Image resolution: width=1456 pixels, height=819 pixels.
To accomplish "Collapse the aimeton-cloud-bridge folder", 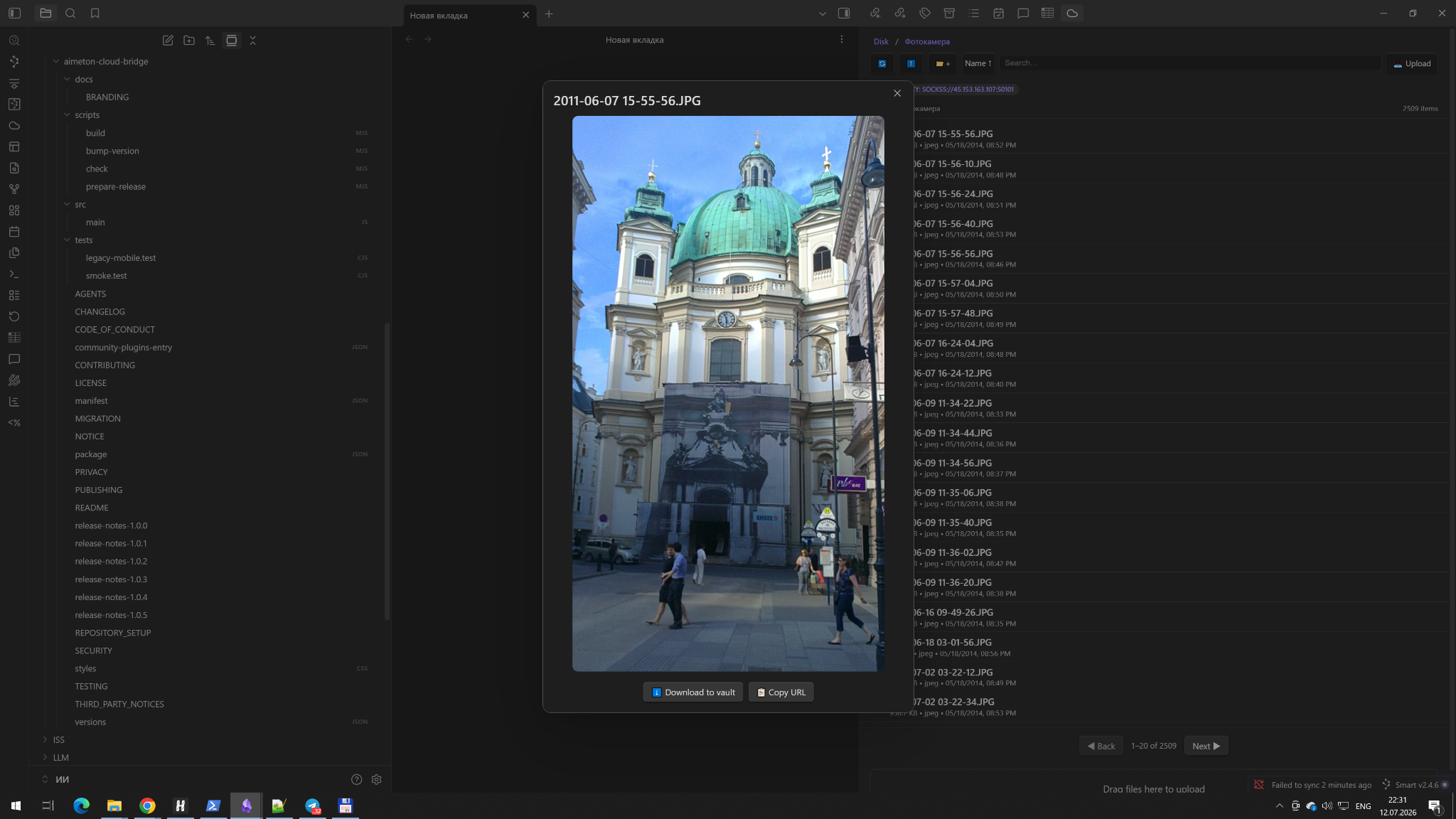I will click(x=56, y=62).
